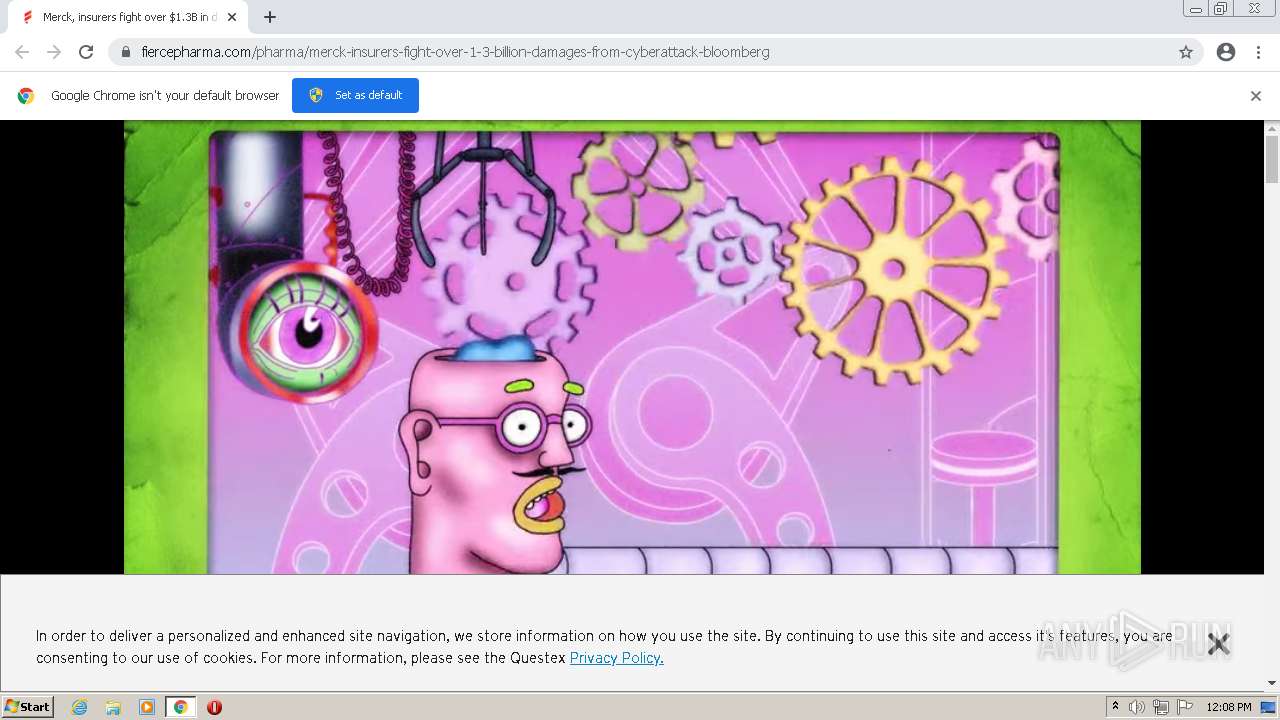Click the Show desktop button

1270,707
